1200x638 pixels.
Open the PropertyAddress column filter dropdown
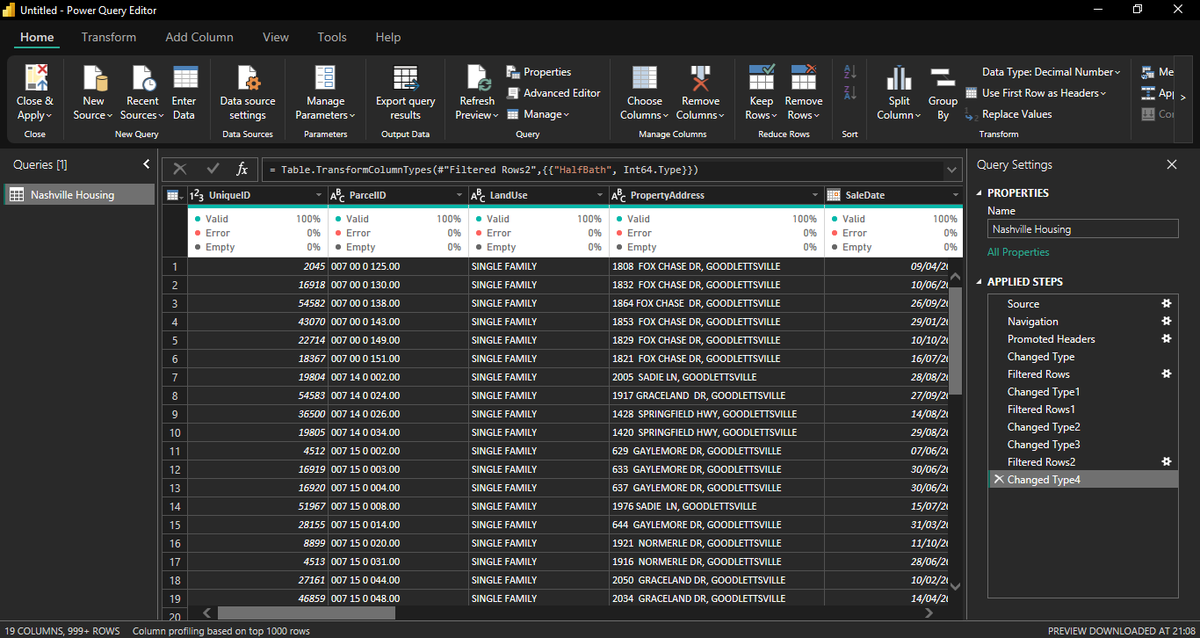(x=814, y=195)
